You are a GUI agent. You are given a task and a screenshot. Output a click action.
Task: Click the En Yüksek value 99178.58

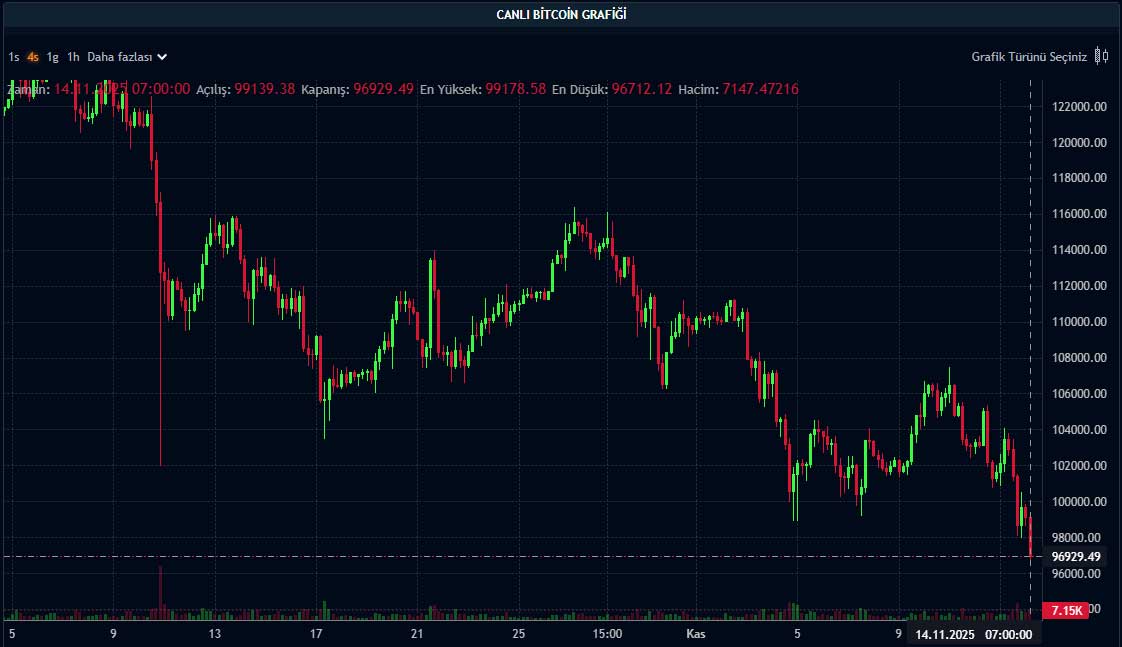513,89
